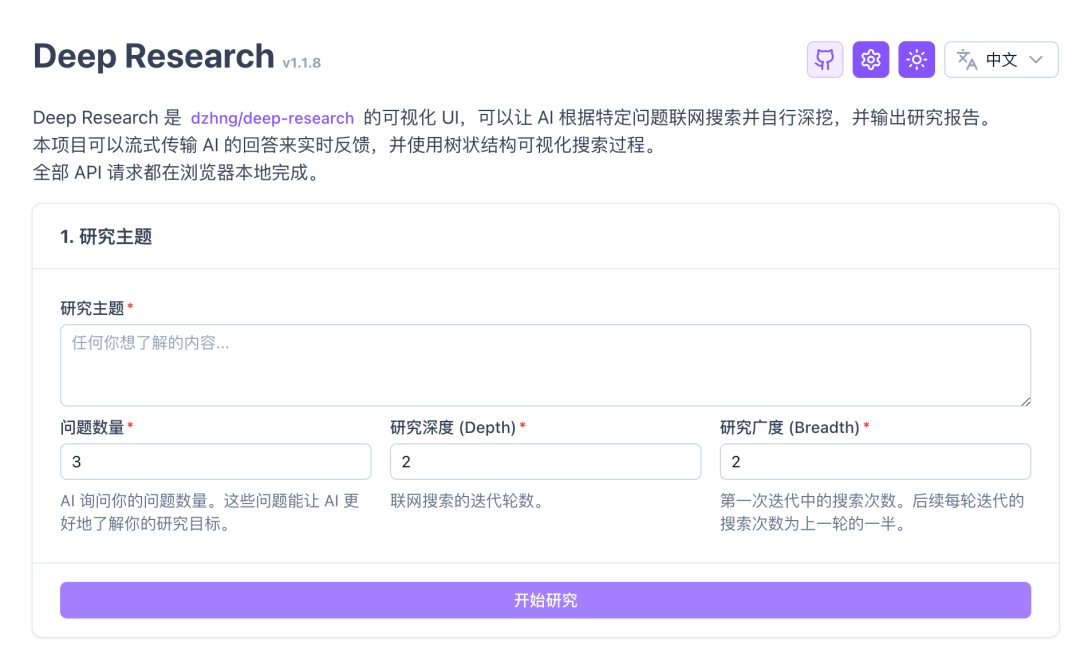Image resolution: width=1080 pixels, height=646 pixels.
Task: Click the 开始研究 button
Action: 546,600
